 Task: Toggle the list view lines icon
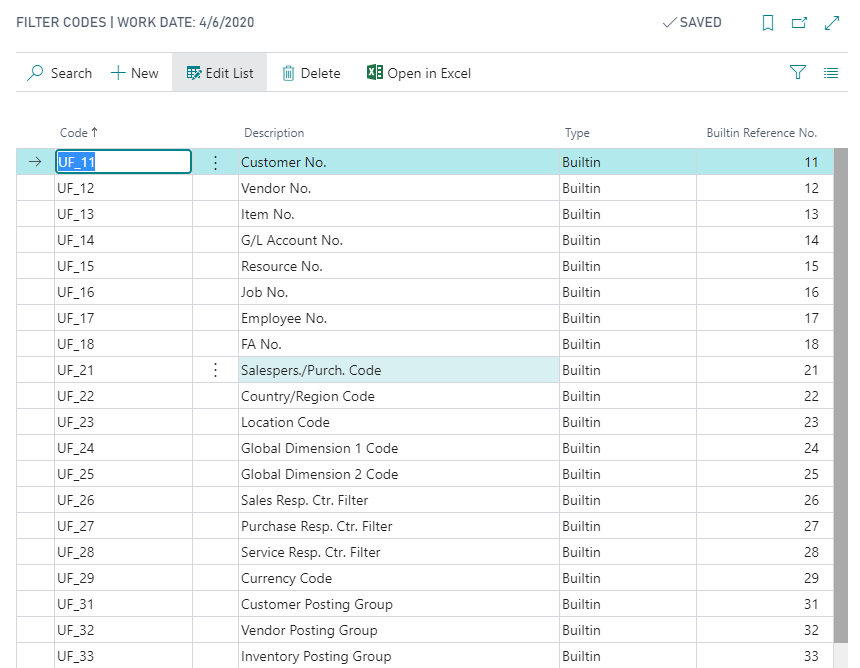pos(831,73)
